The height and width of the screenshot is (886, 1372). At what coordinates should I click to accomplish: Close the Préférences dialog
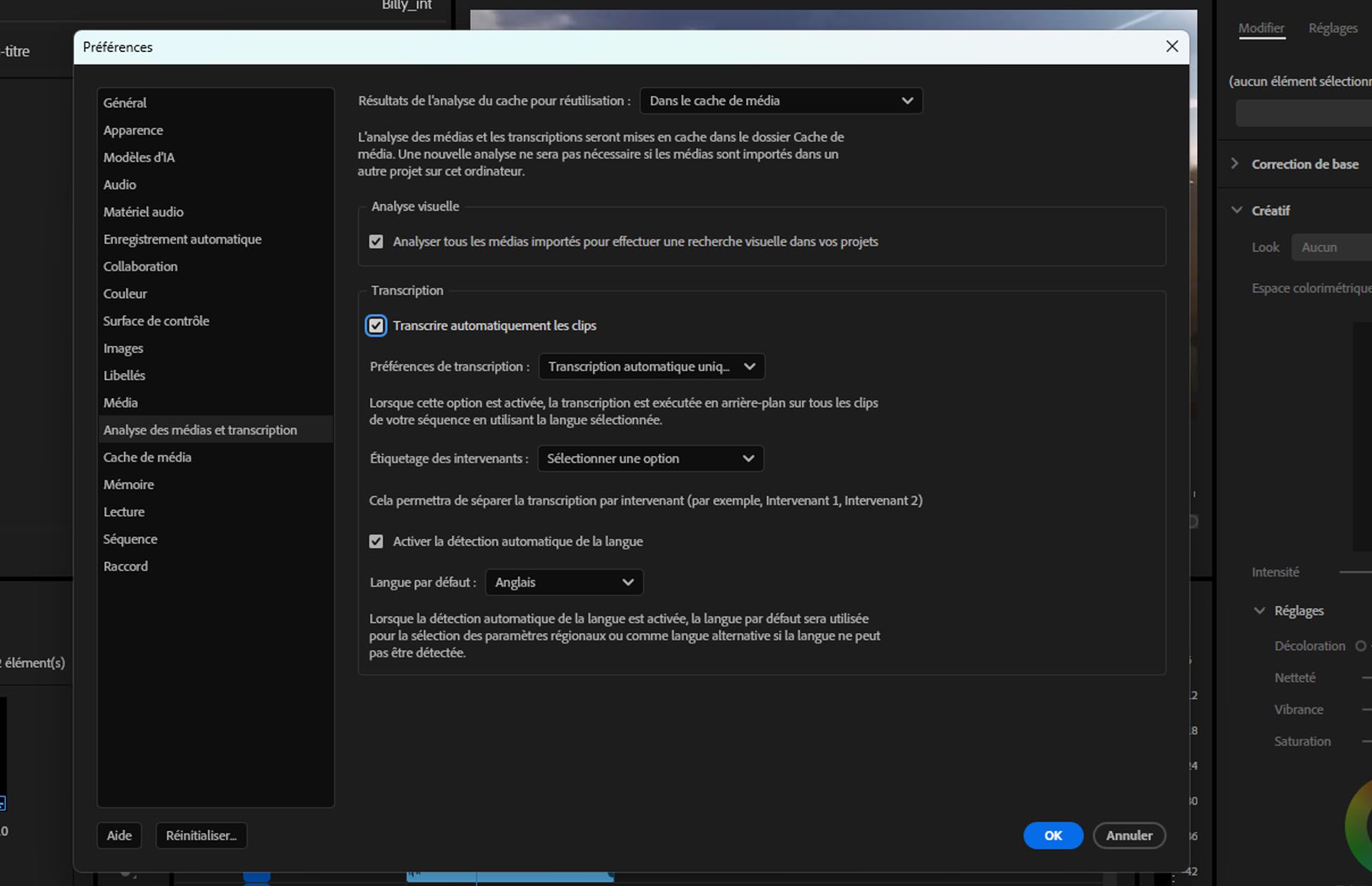[1172, 46]
